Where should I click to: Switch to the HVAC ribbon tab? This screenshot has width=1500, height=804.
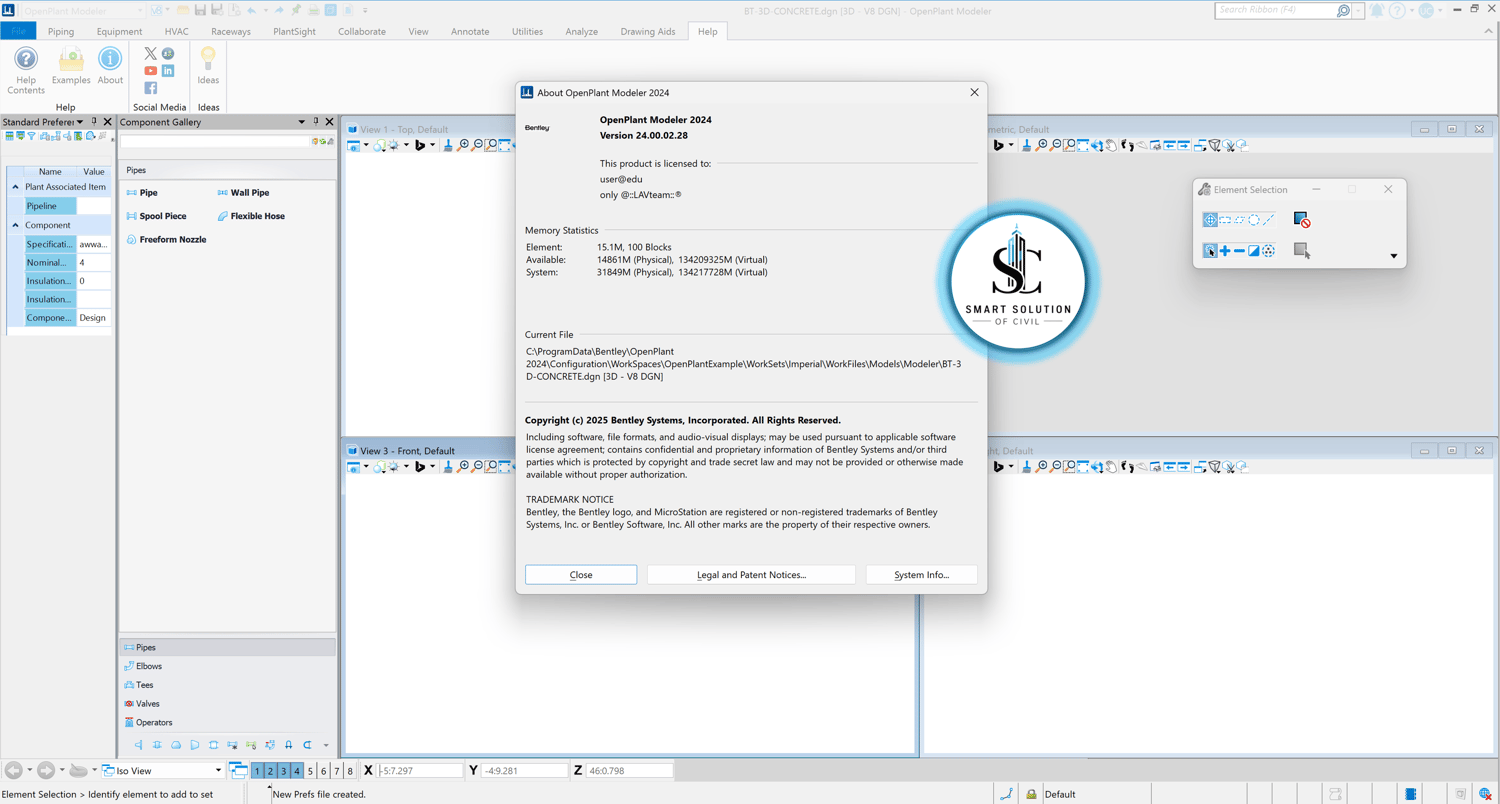click(x=176, y=31)
